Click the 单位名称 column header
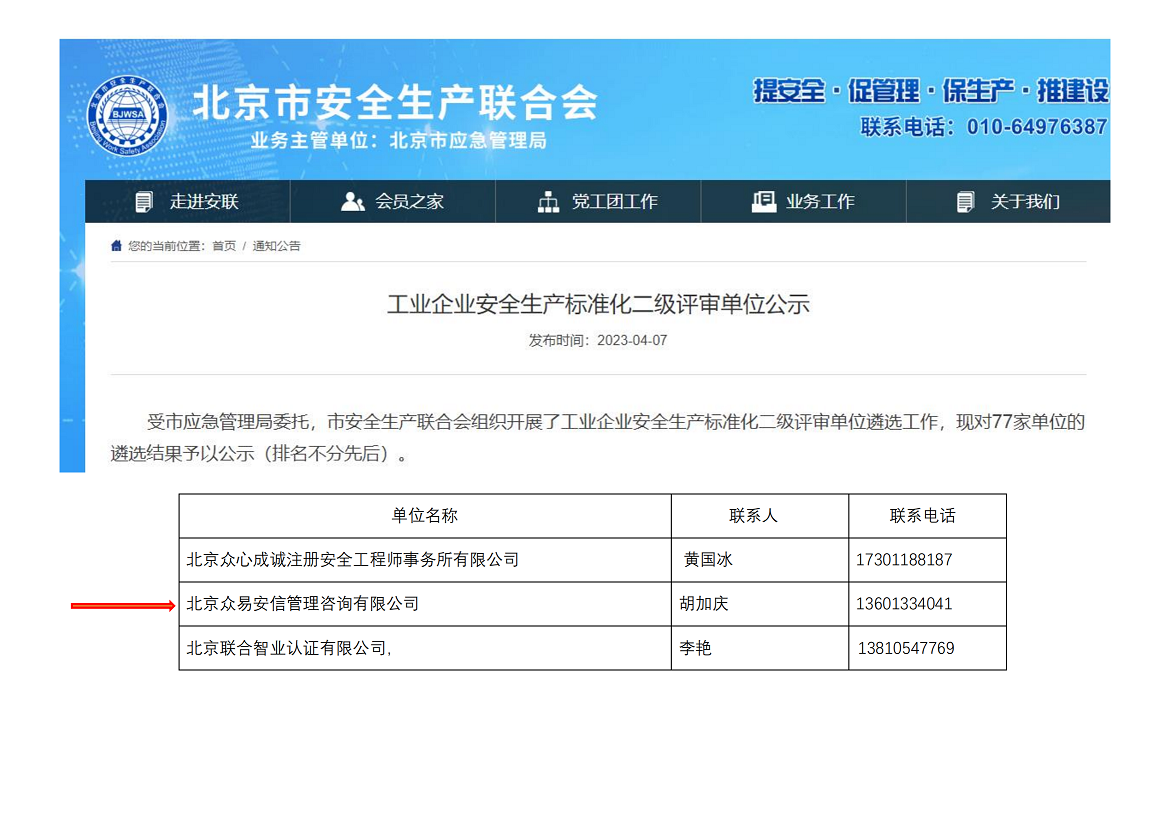 [x=425, y=516]
